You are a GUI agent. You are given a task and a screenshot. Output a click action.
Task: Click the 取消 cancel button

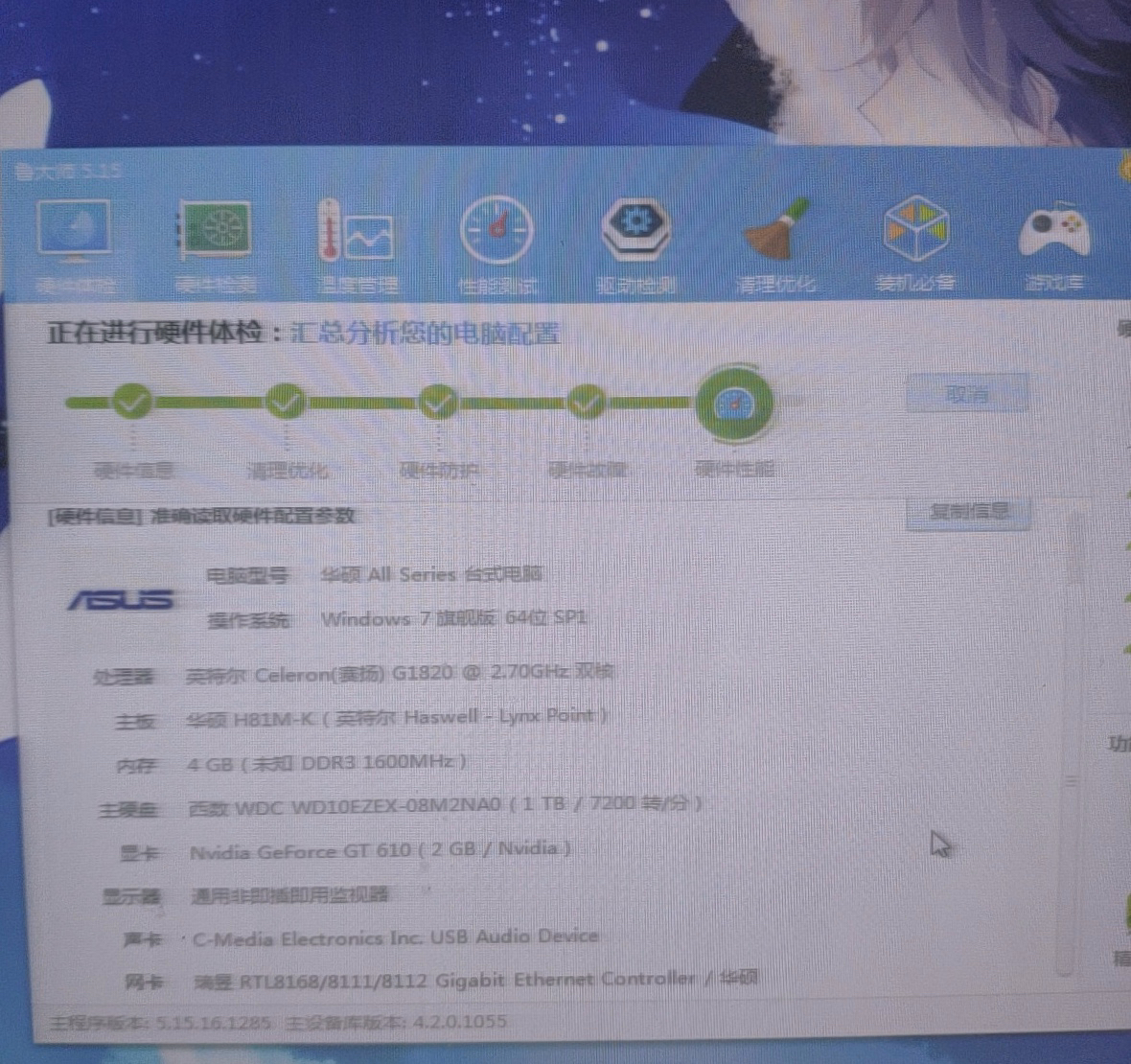tap(966, 394)
